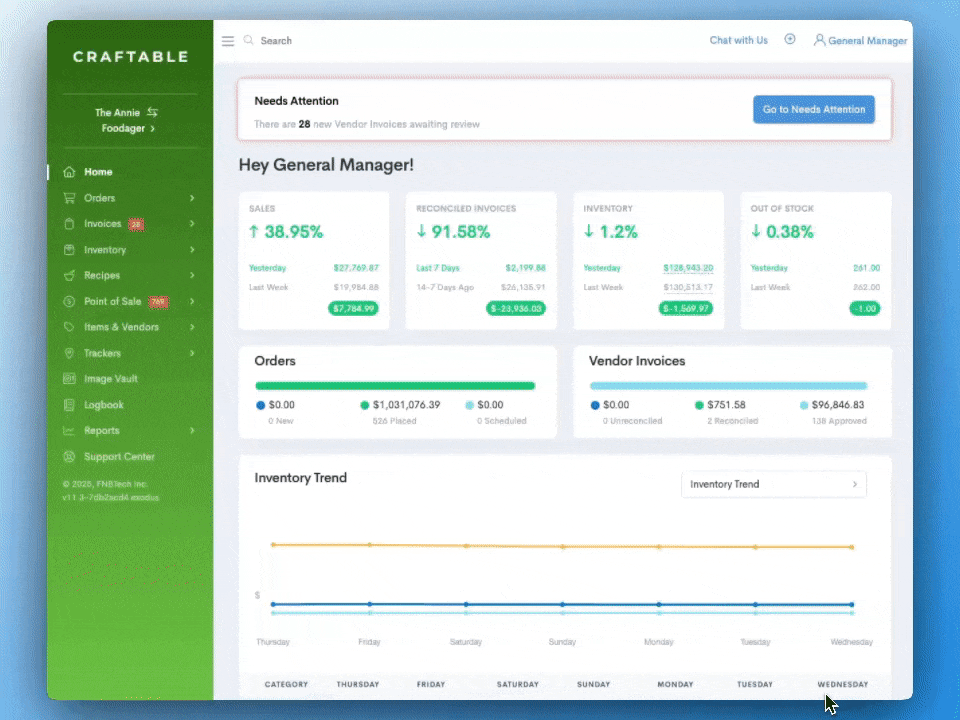Click the Home house icon
This screenshot has height=720, width=960.
pos(69,172)
